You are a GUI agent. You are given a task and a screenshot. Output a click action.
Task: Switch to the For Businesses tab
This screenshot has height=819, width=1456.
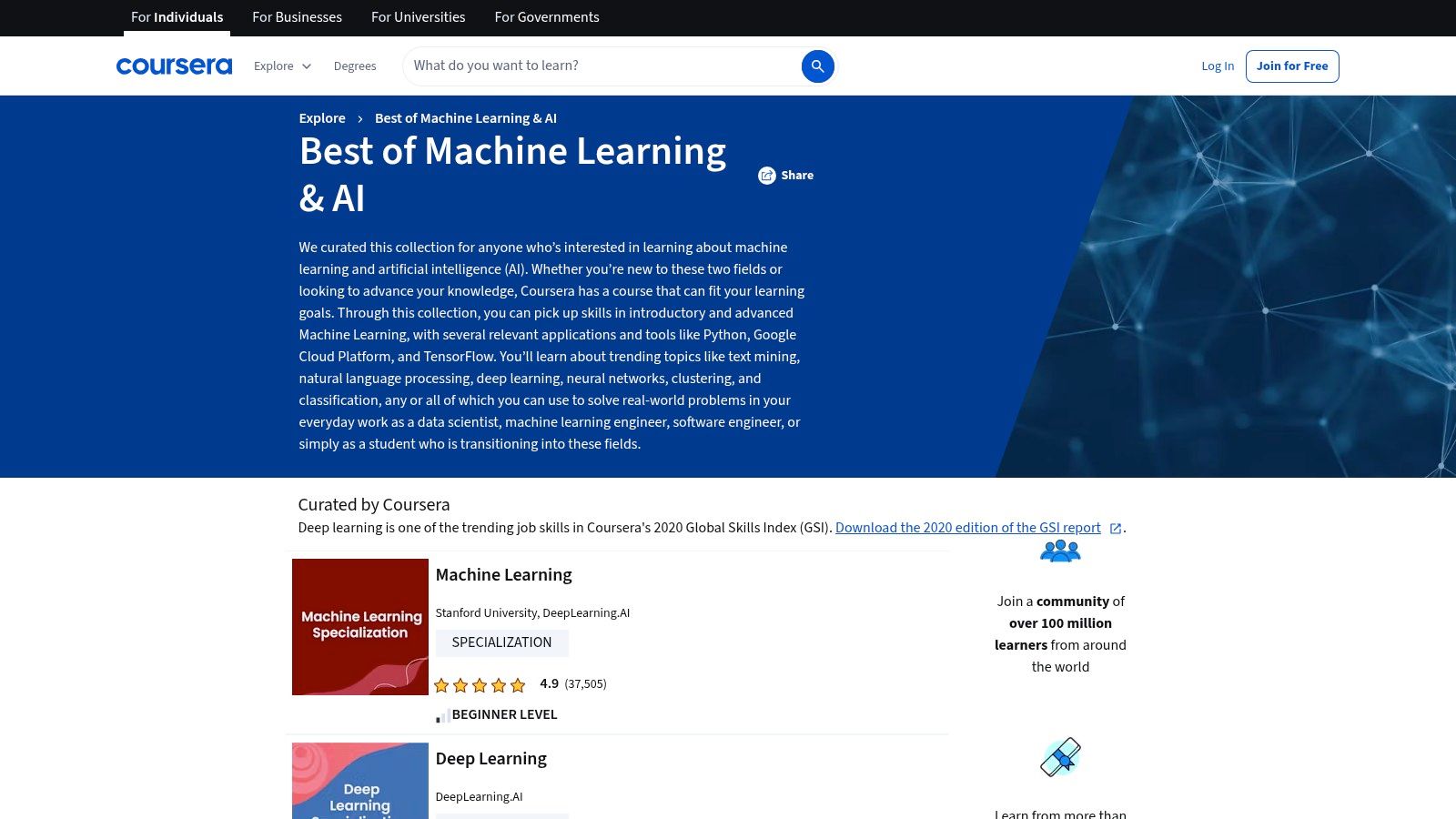point(297,16)
